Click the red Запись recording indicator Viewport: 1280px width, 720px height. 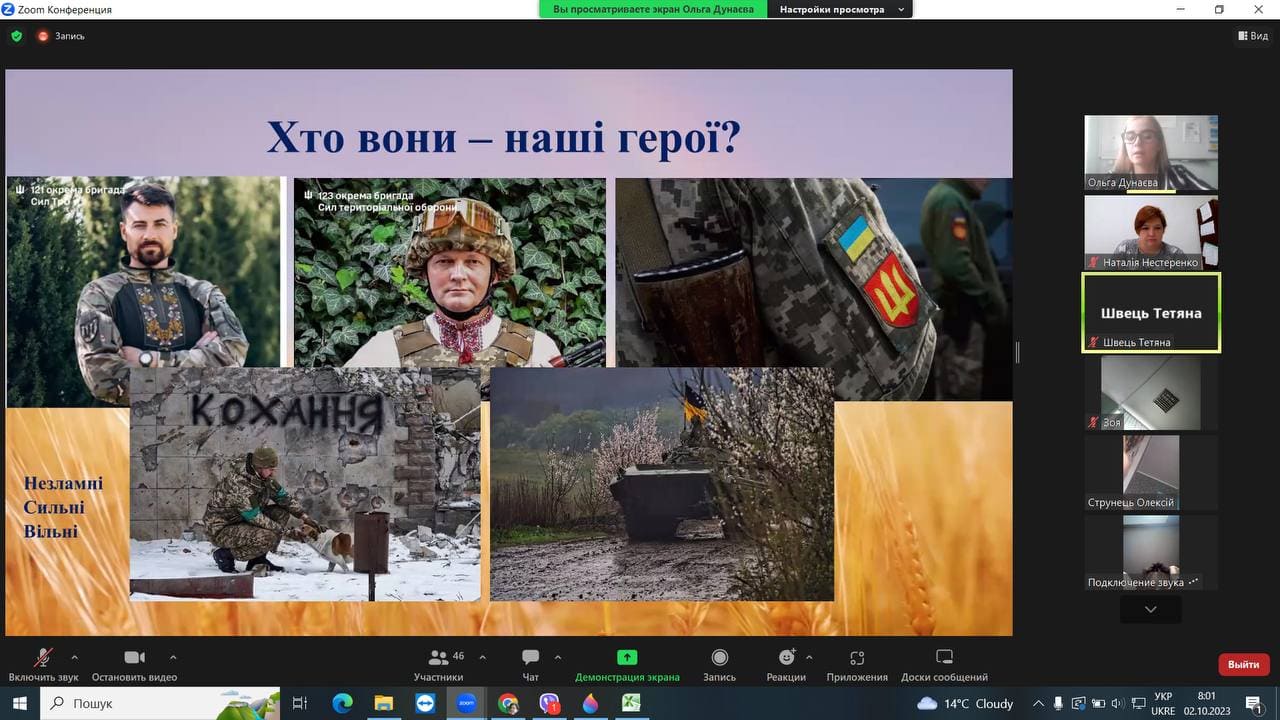(62, 36)
